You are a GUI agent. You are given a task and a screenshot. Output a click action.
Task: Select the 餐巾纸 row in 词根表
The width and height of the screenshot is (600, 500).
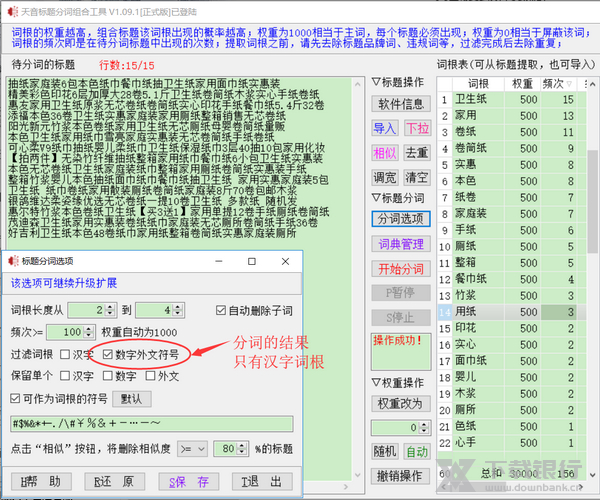[512, 279]
